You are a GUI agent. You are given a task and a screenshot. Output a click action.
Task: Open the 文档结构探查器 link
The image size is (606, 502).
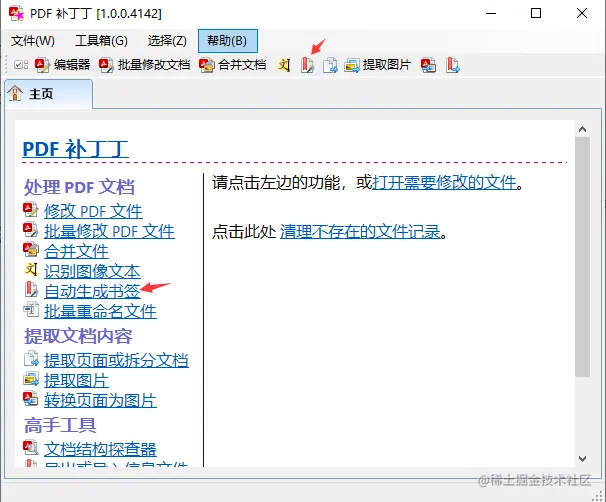pyautogui.click(x=100, y=449)
